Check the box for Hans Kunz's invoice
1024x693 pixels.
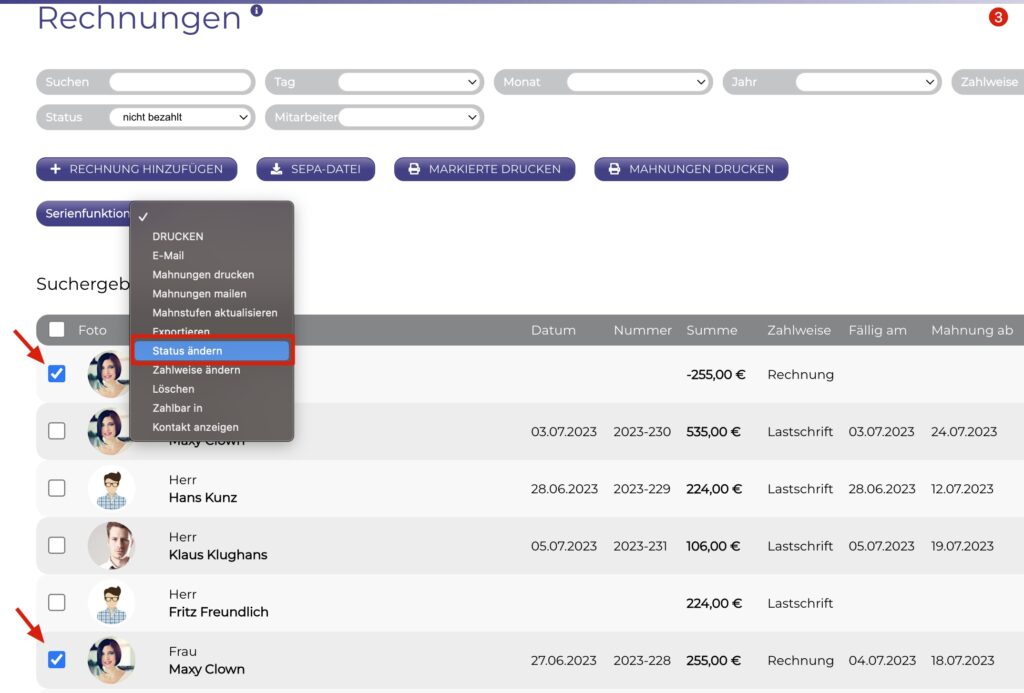(57, 488)
